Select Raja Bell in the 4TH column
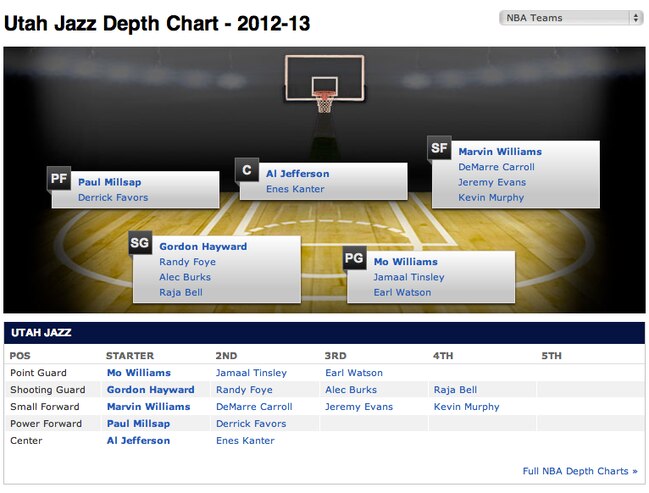The image size is (649, 493). 455,390
